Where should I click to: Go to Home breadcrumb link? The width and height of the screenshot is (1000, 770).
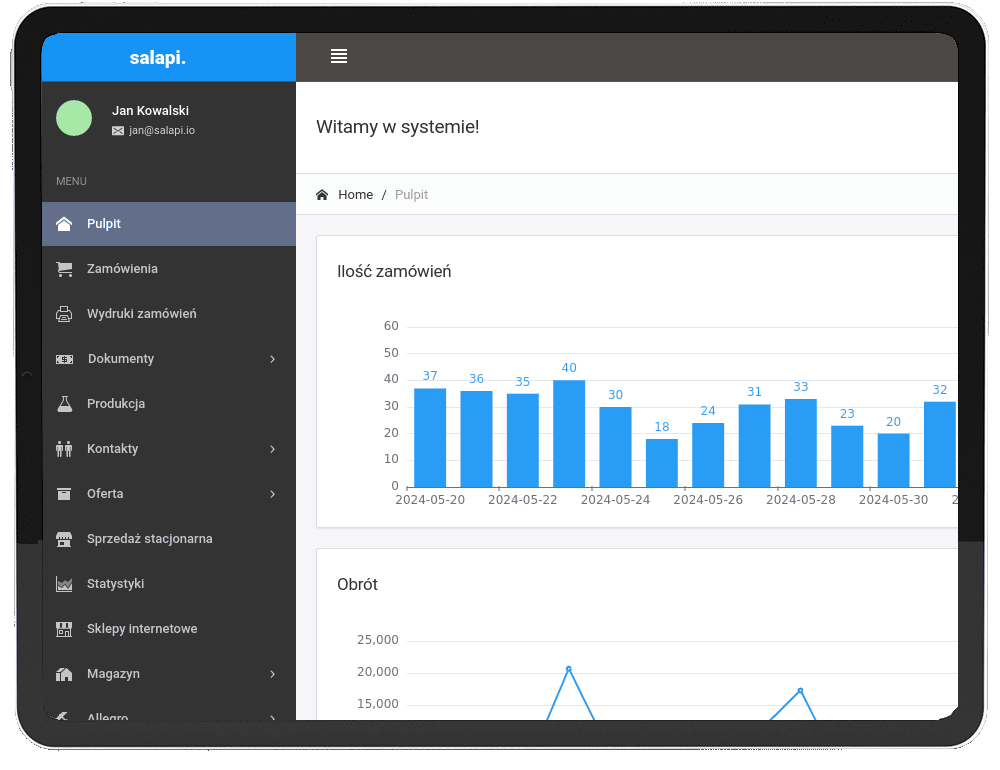pyautogui.click(x=355, y=195)
